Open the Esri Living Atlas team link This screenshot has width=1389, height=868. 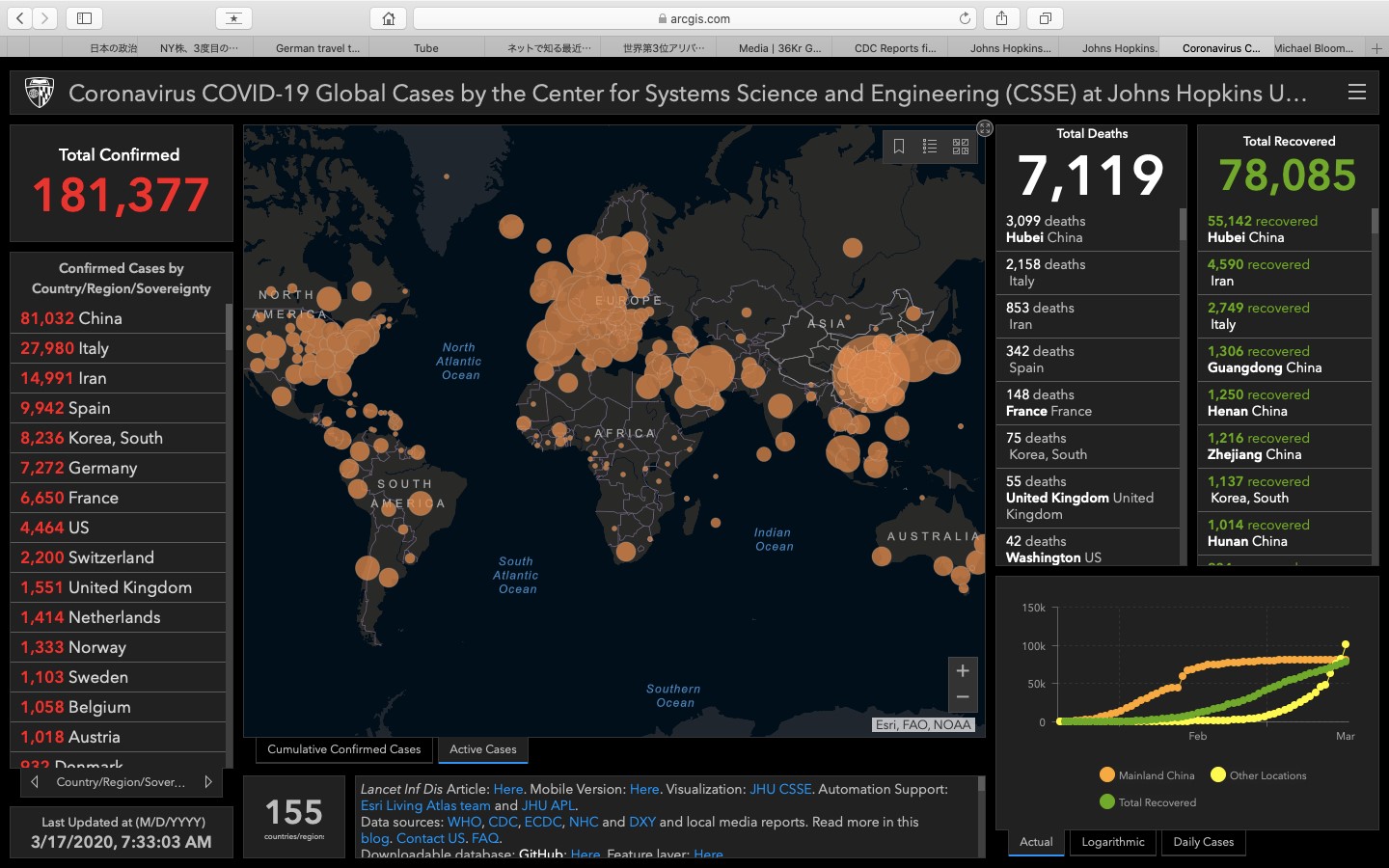pos(425,805)
